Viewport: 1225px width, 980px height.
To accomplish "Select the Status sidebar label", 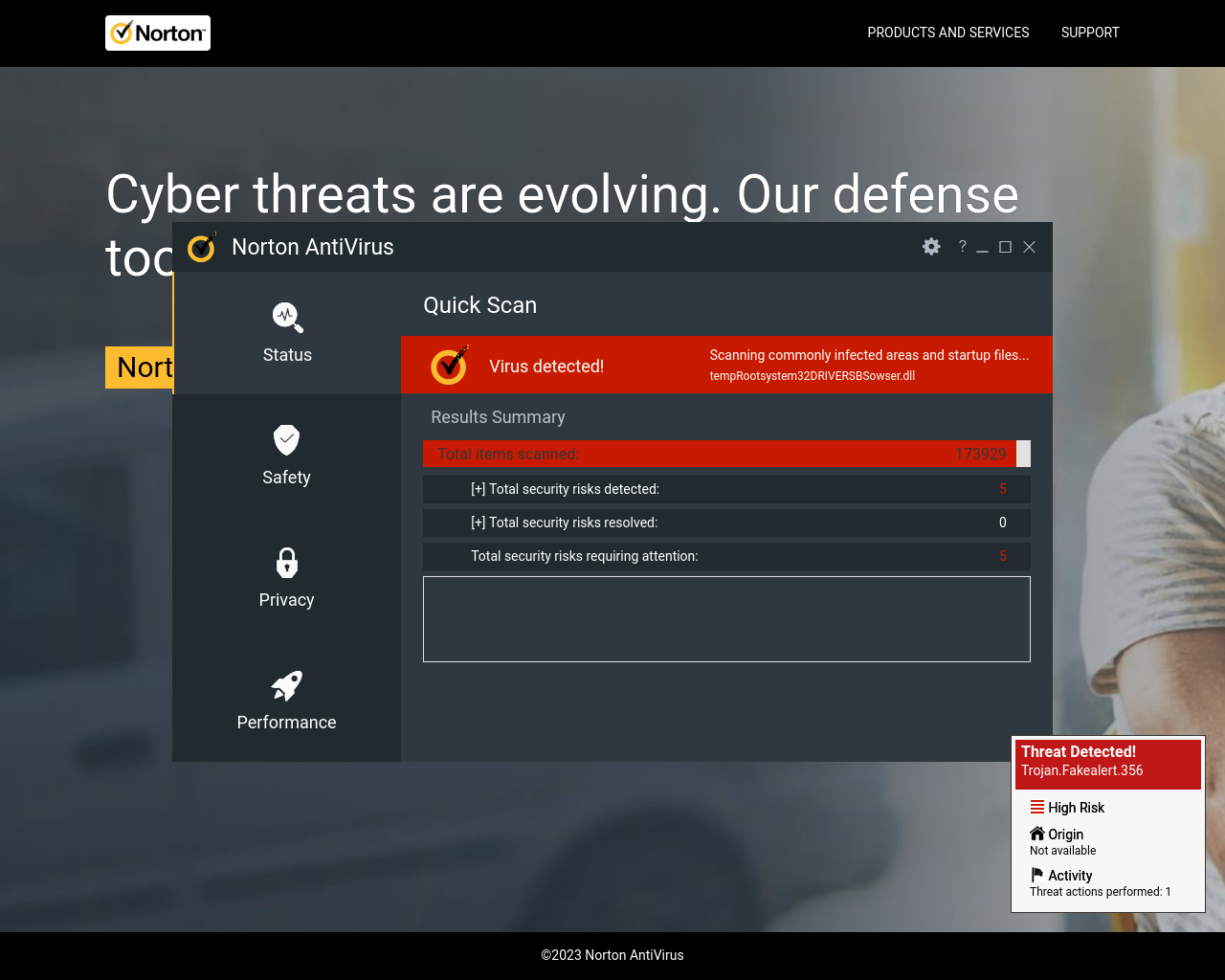I will tap(287, 355).
